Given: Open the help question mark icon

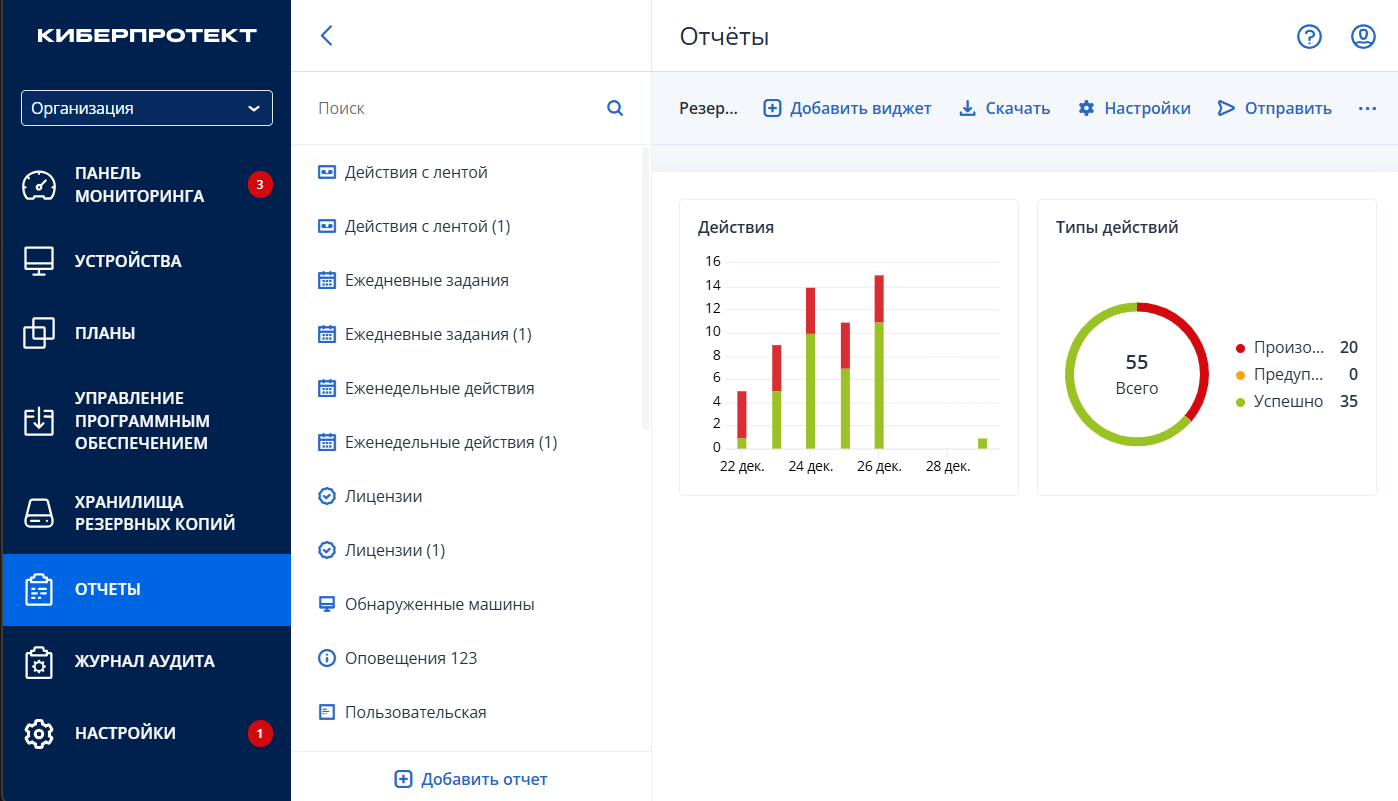Looking at the screenshot, I should (1309, 37).
